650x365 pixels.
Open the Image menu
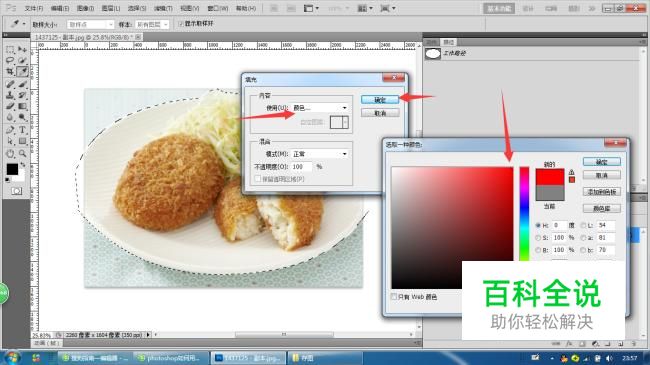[x=85, y=8]
